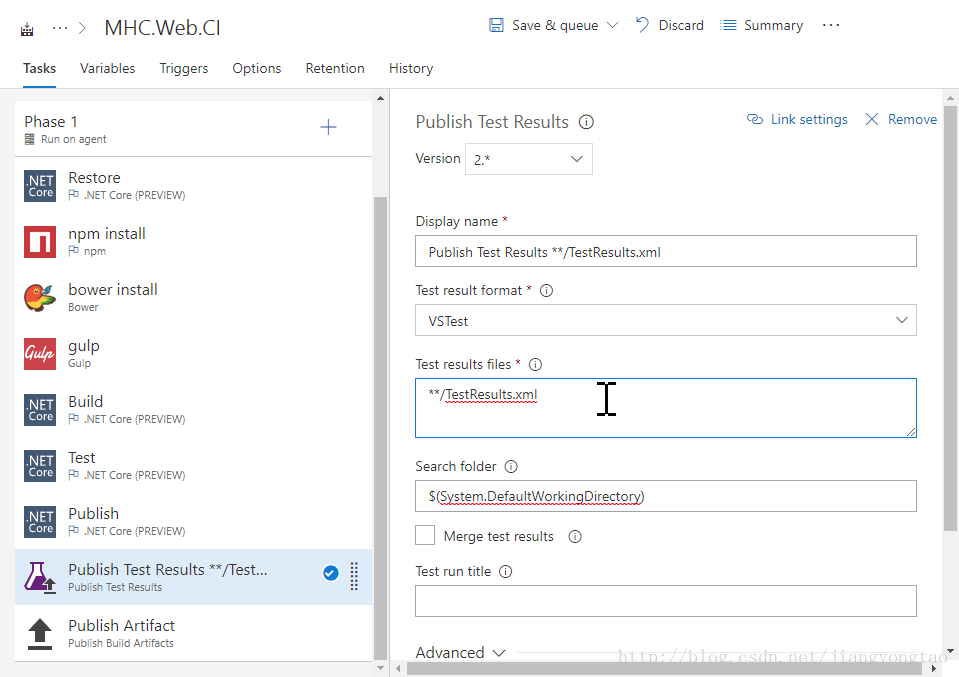Select the Publish .NET Core task icon
959x677 pixels.
40,522
